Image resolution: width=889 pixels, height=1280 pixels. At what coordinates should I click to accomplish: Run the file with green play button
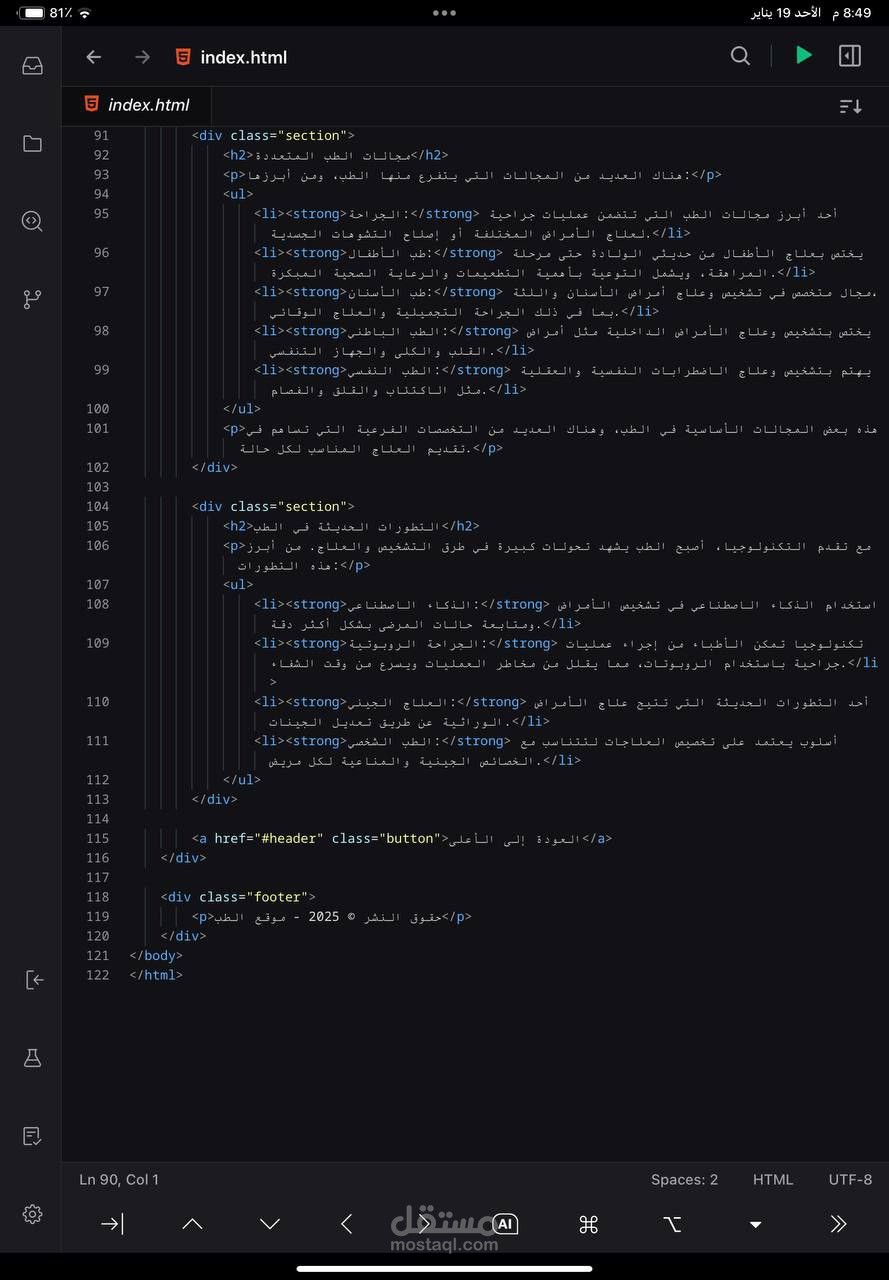point(803,56)
